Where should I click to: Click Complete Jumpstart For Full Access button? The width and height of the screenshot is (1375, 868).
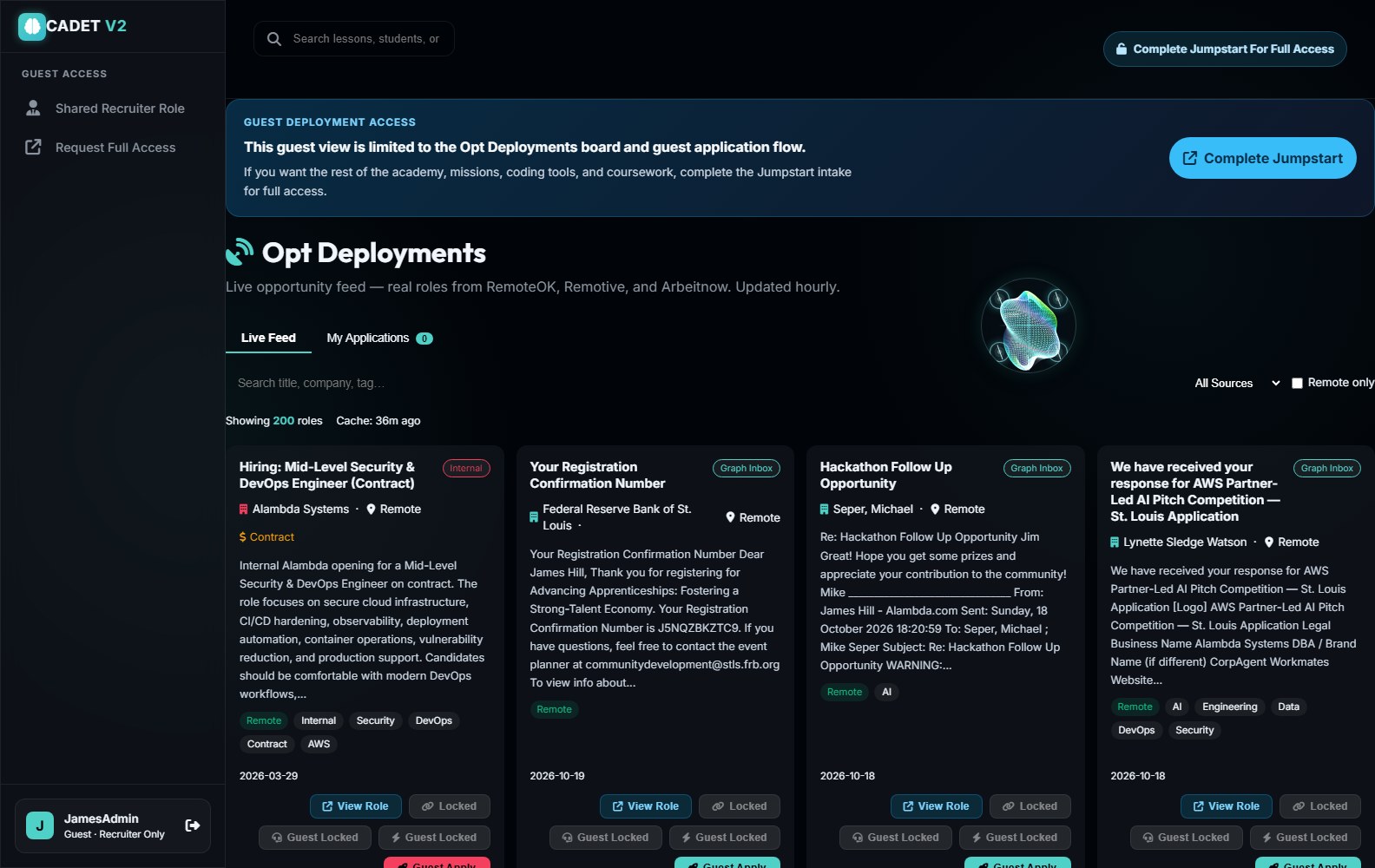click(1225, 49)
